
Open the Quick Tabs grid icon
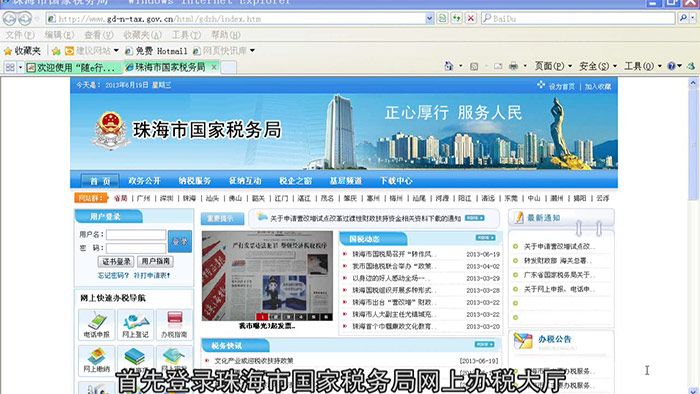tap(9, 67)
